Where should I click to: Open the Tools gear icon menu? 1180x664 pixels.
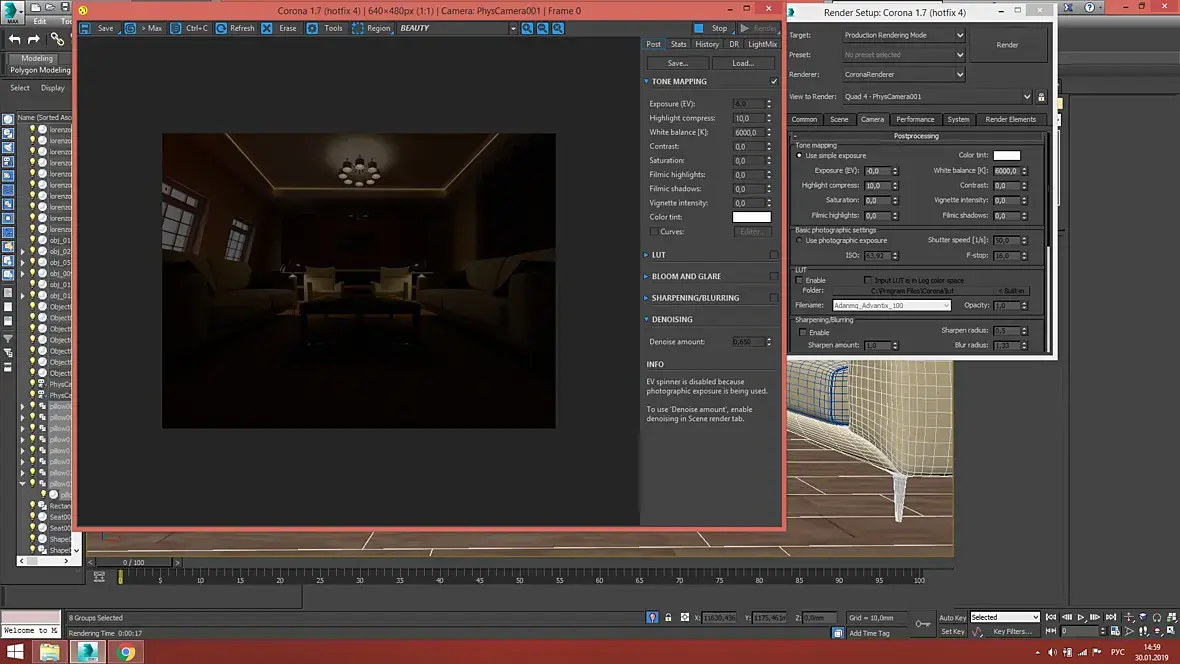tap(312, 28)
